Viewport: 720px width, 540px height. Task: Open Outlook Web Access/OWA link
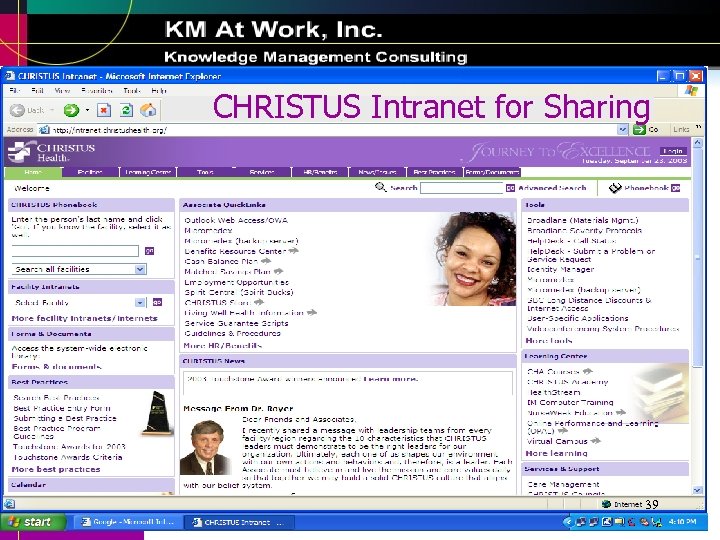236,220
